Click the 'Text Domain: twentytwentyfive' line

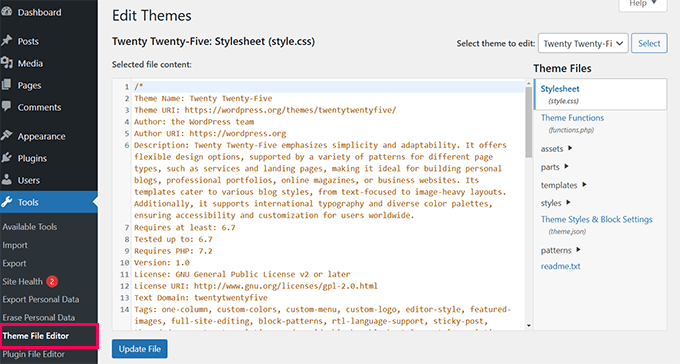pos(201,298)
